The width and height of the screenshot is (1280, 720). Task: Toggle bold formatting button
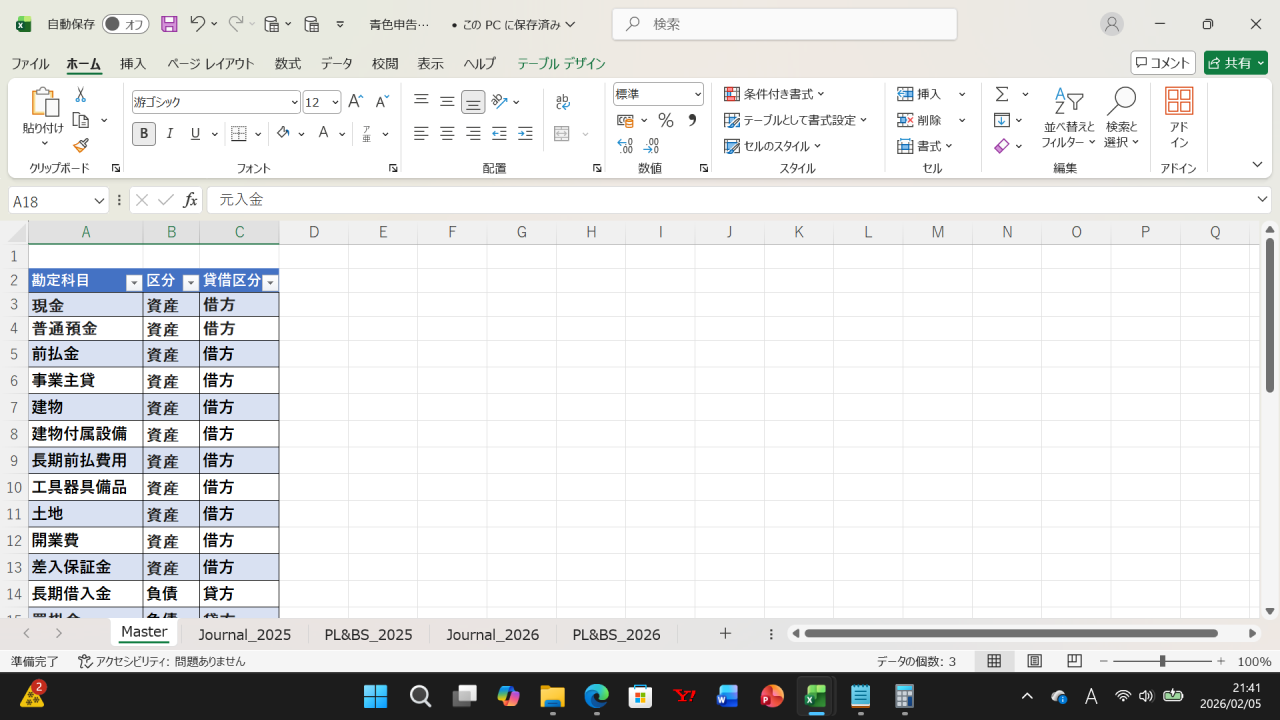(144, 134)
